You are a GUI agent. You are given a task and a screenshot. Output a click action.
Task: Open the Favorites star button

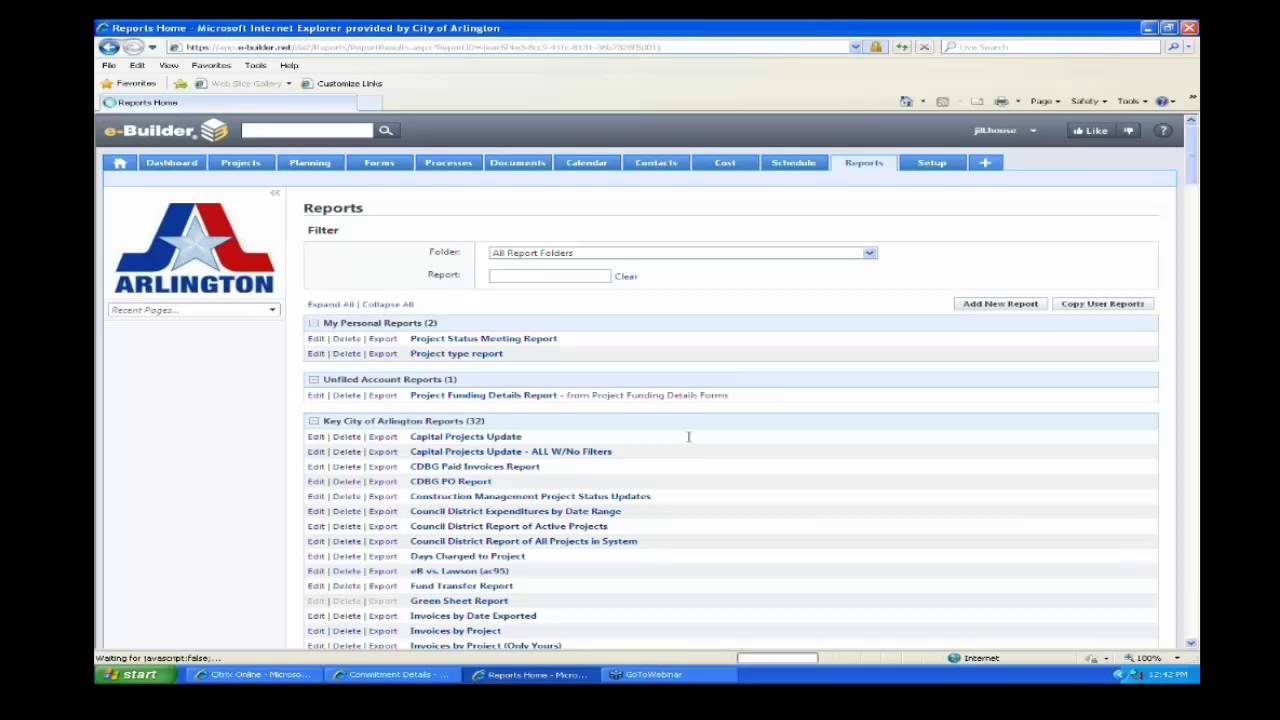pyautogui.click(x=129, y=84)
